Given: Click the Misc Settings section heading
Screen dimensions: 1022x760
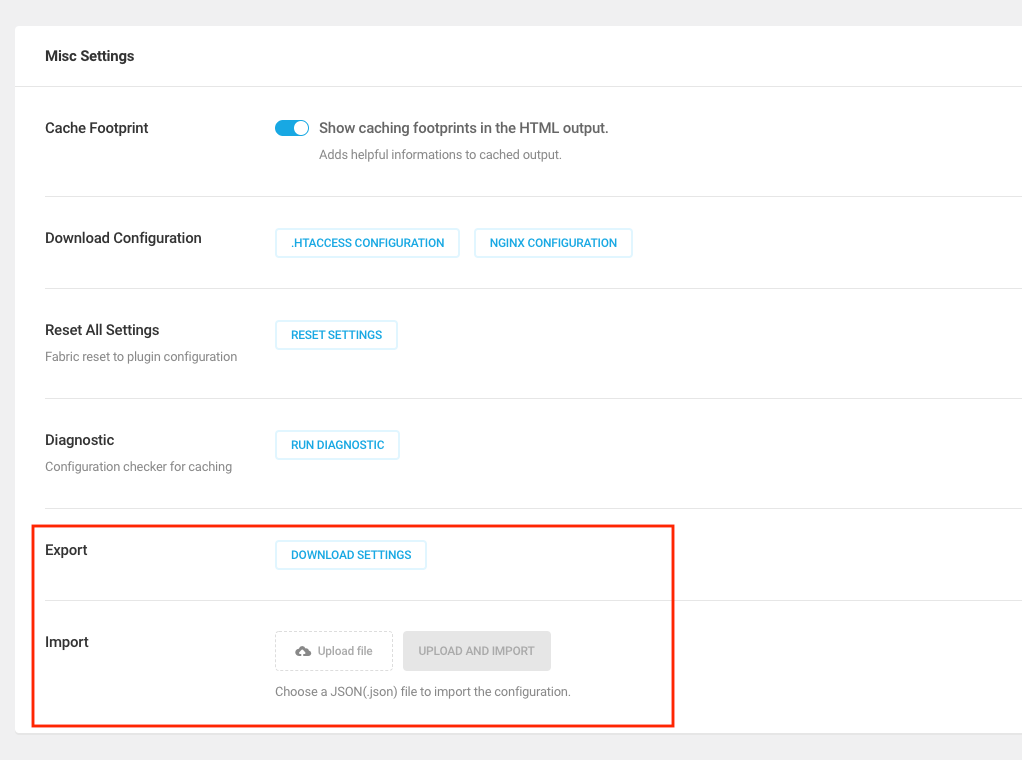Looking at the screenshot, I should pos(89,56).
